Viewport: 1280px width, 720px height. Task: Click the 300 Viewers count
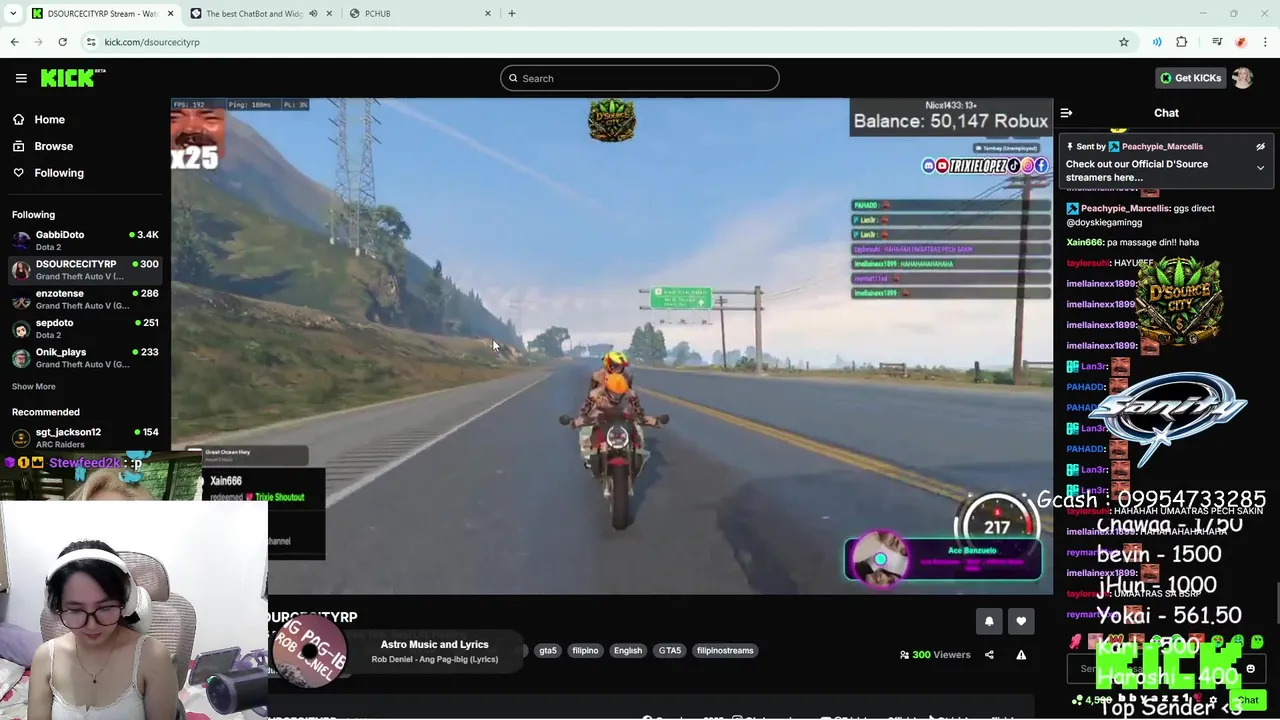pyautogui.click(x=935, y=655)
